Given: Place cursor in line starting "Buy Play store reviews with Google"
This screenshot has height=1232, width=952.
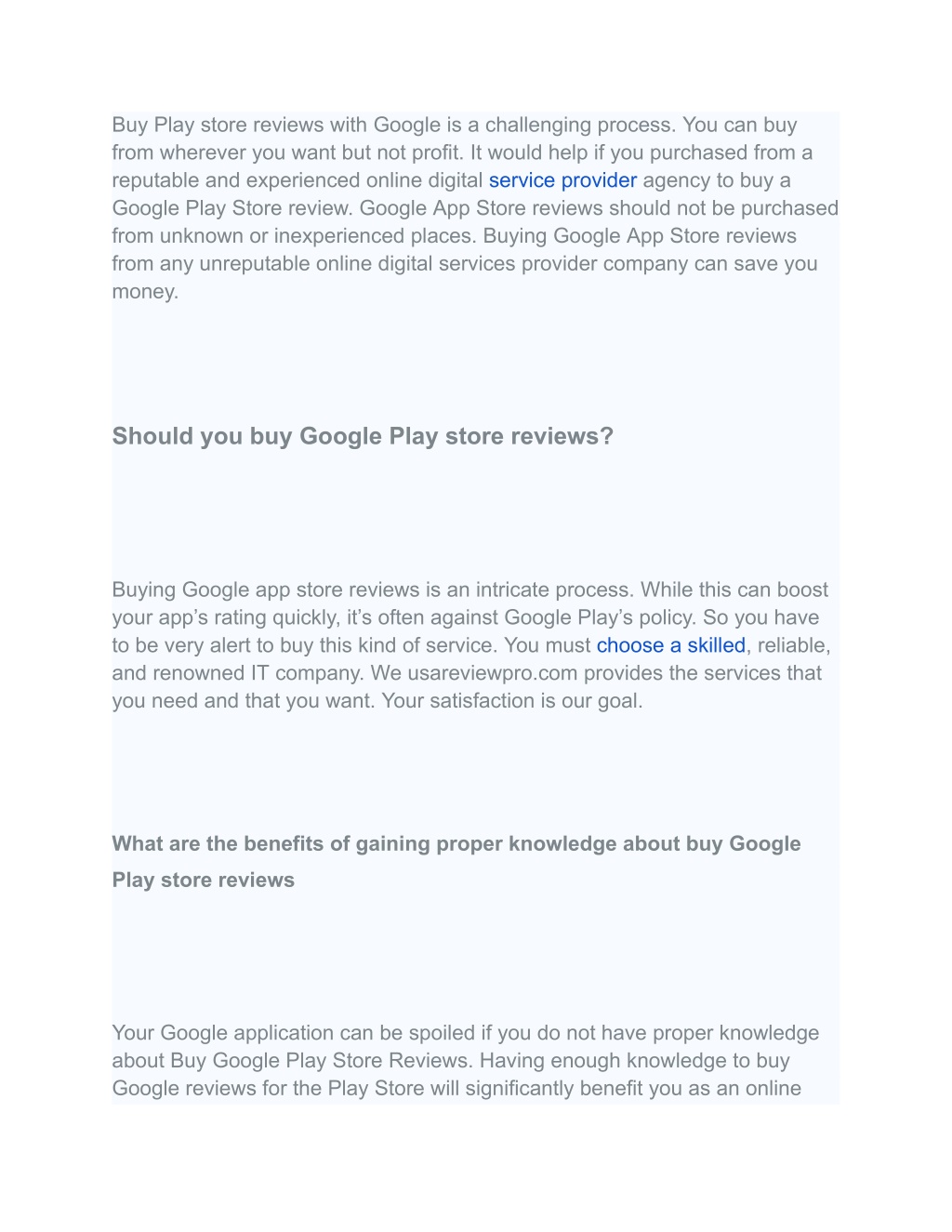Looking at the screenshot, I should (x=455, y=126).
